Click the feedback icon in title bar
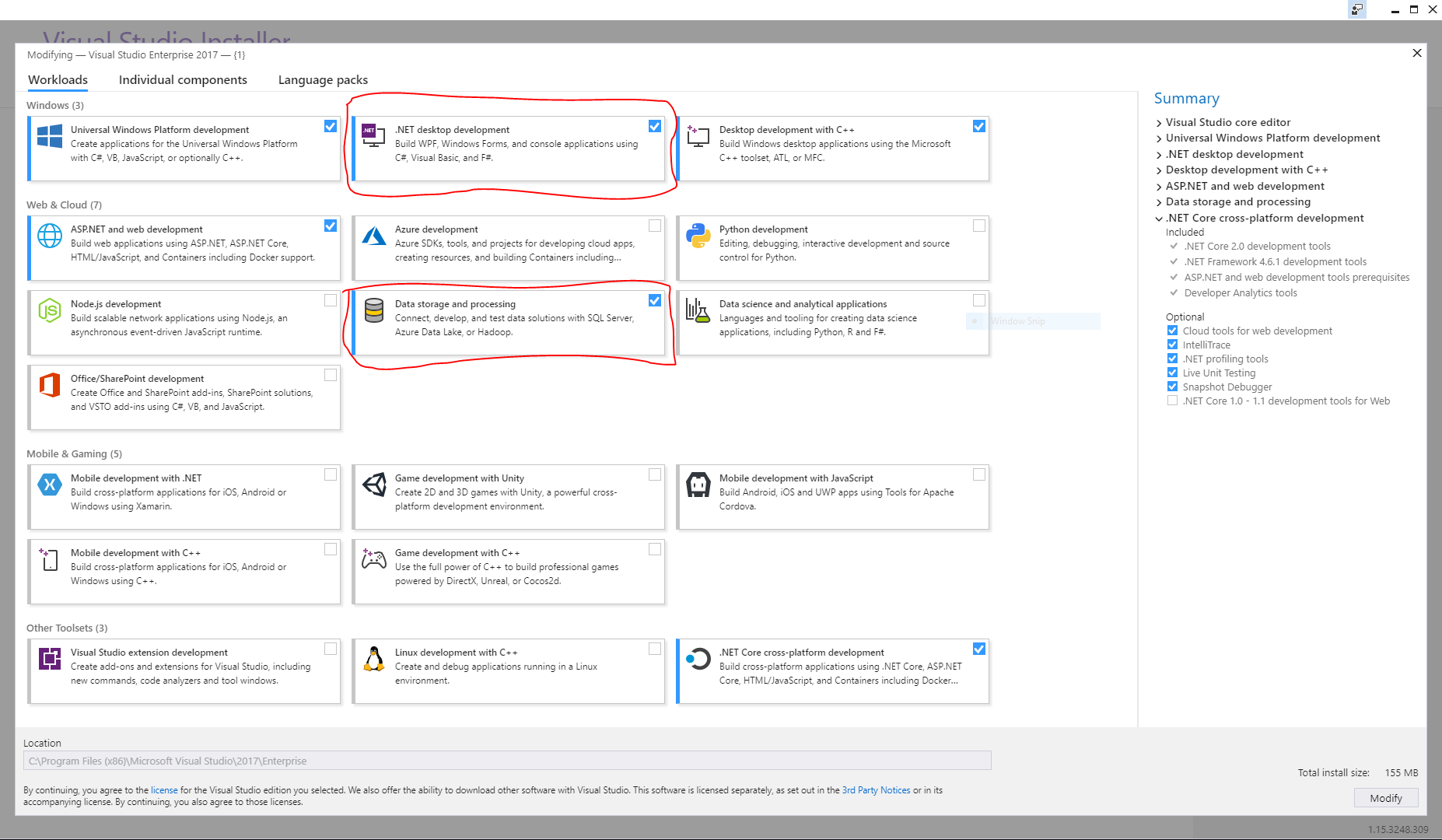The width and height of the screenshot is (1442, 840). 1356,9
